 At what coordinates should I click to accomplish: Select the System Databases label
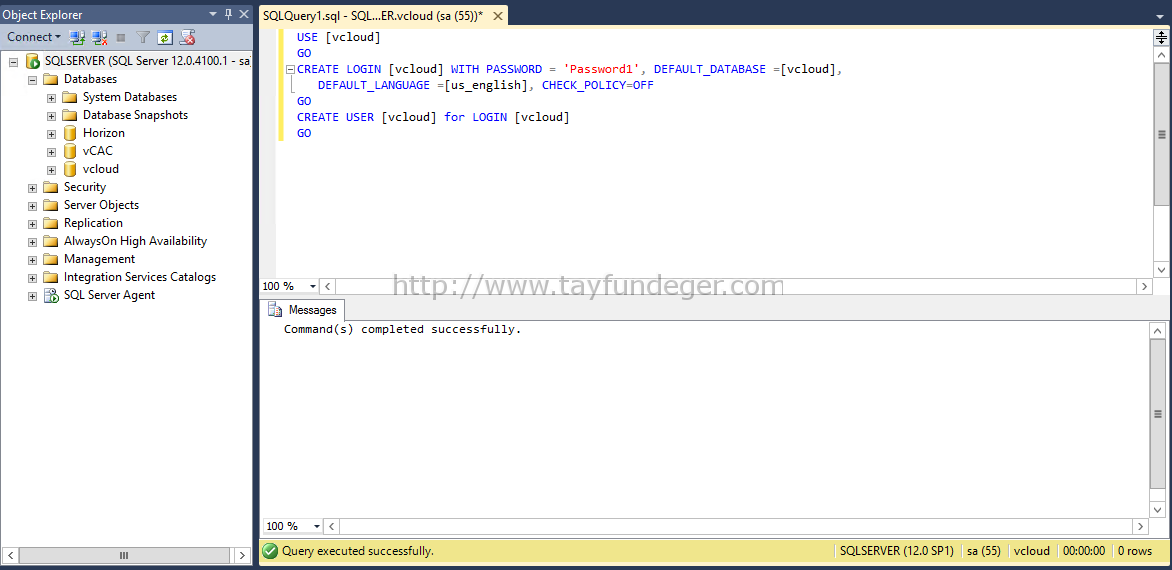(130, 96)
